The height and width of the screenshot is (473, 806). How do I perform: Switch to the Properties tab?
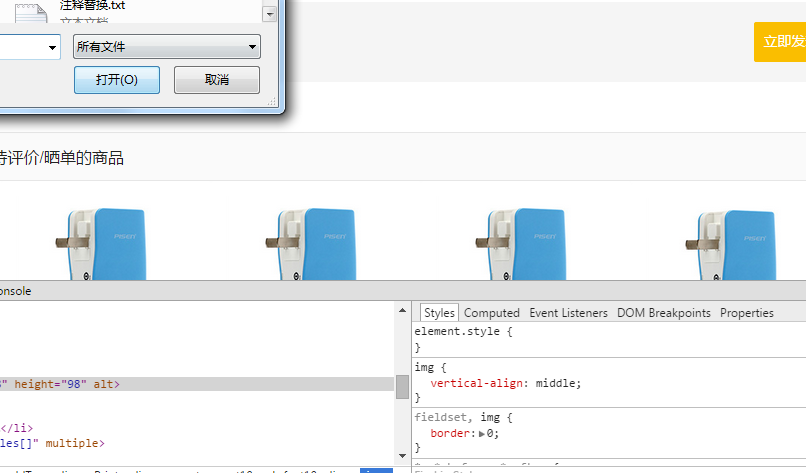746,313
